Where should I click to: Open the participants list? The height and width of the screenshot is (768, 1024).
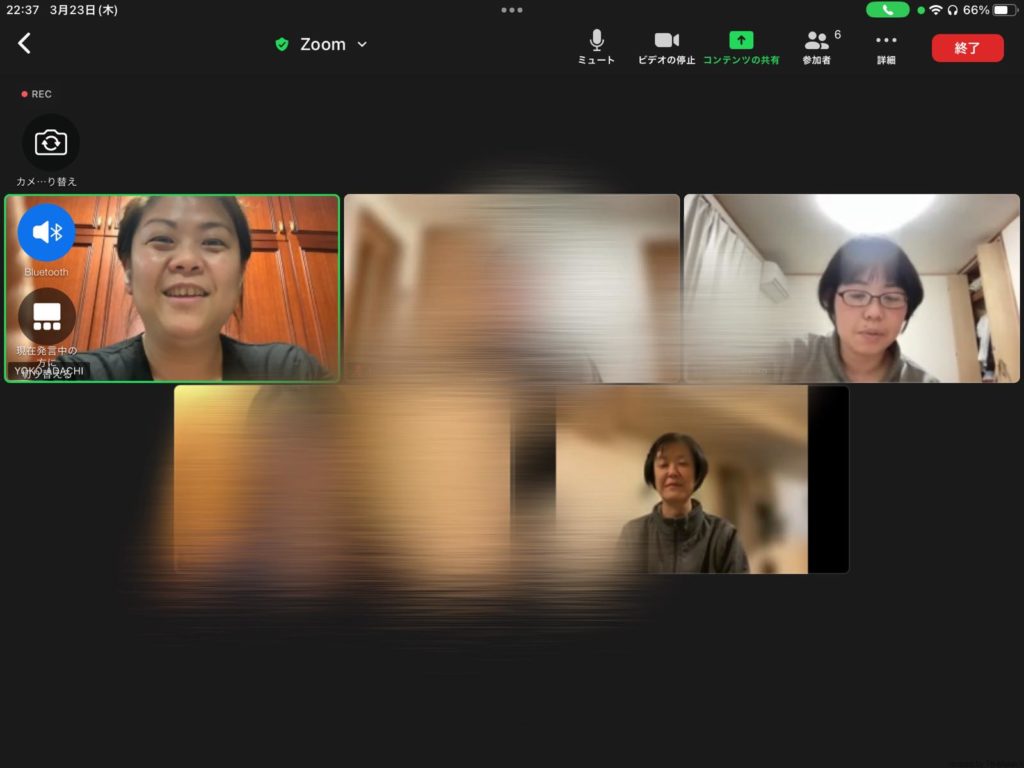(817, 47)
